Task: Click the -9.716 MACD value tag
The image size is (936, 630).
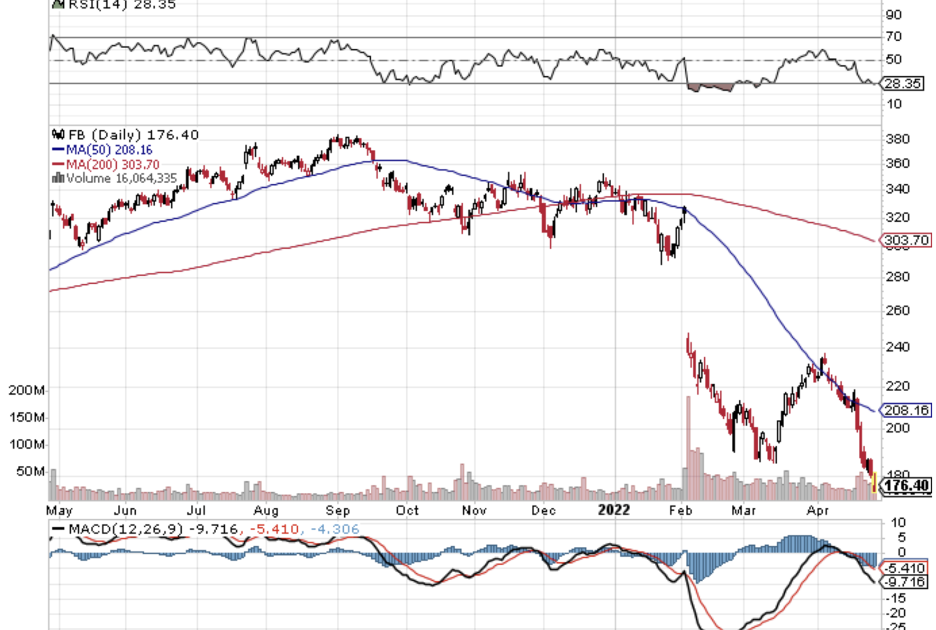Action: (908, 581)
